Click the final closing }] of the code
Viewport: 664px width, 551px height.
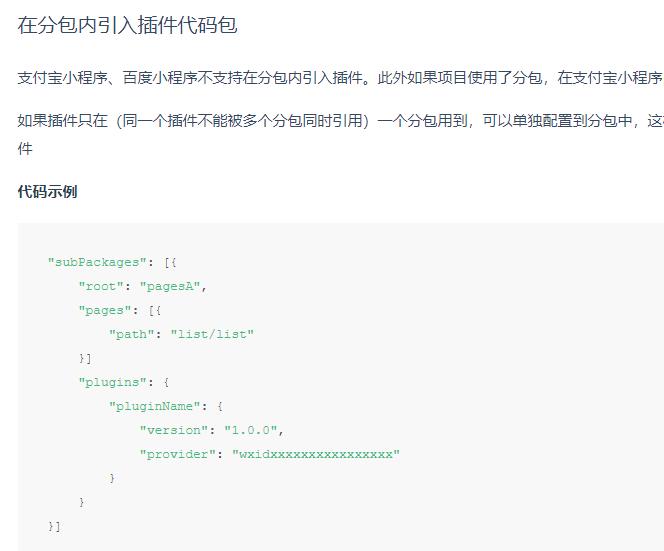point(54,526)
